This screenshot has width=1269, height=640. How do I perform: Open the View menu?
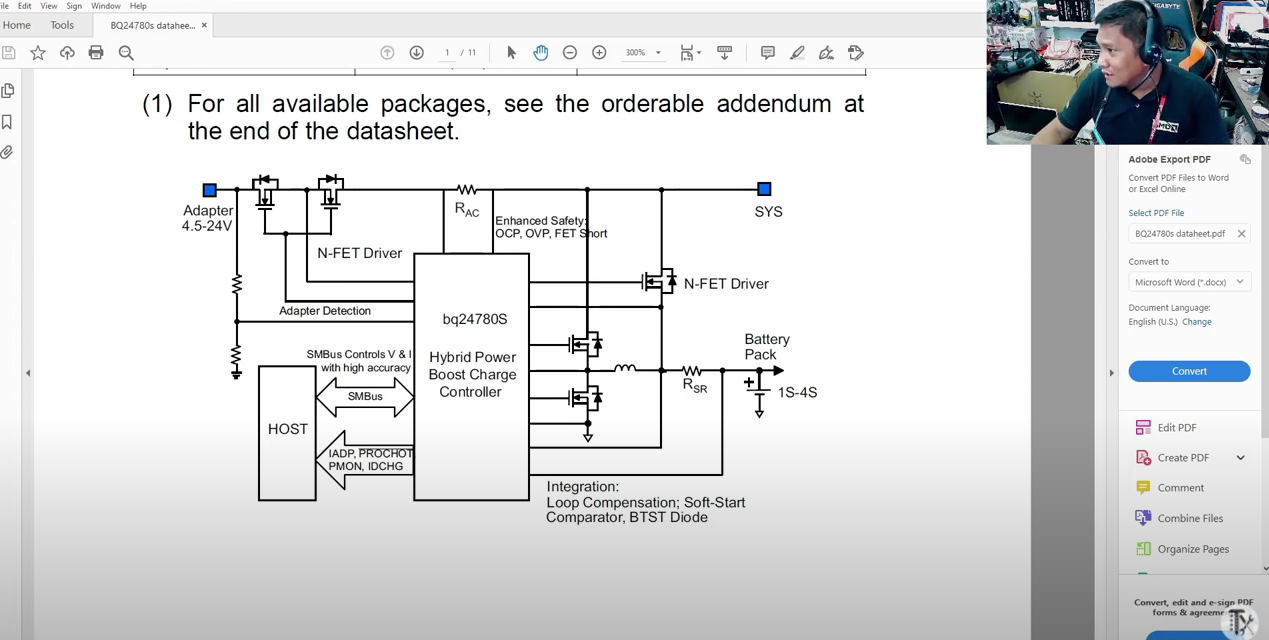49,6
